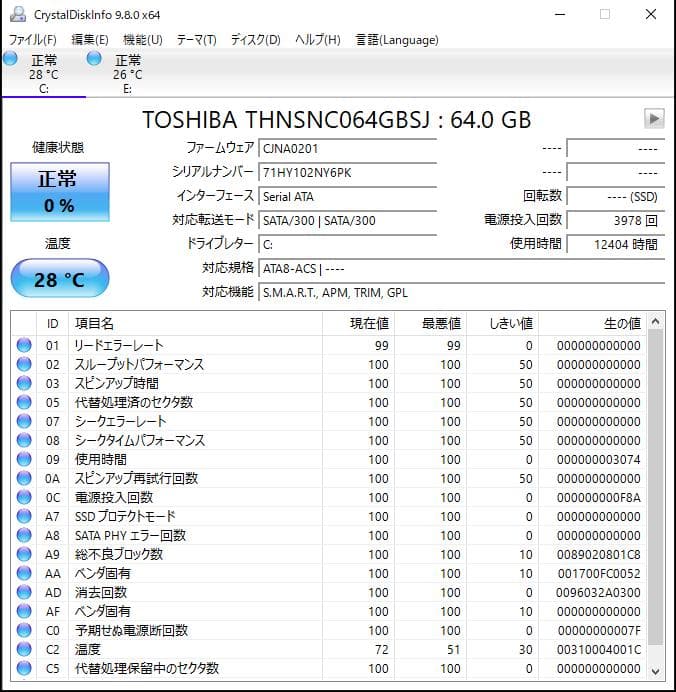Click the 28 °C temperature button

(60, 278)
